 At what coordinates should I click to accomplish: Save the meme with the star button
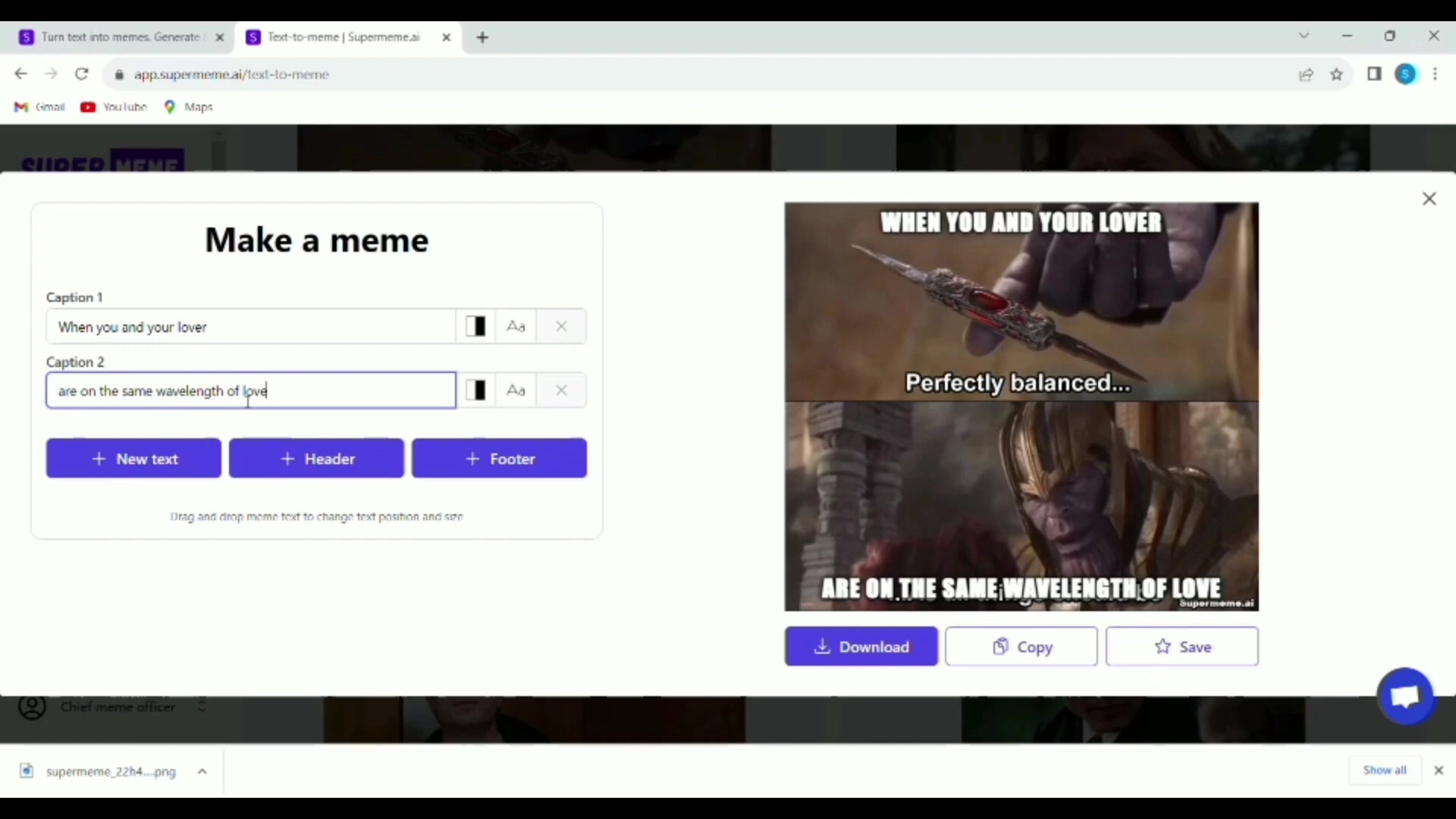(x=1182, y=646)
